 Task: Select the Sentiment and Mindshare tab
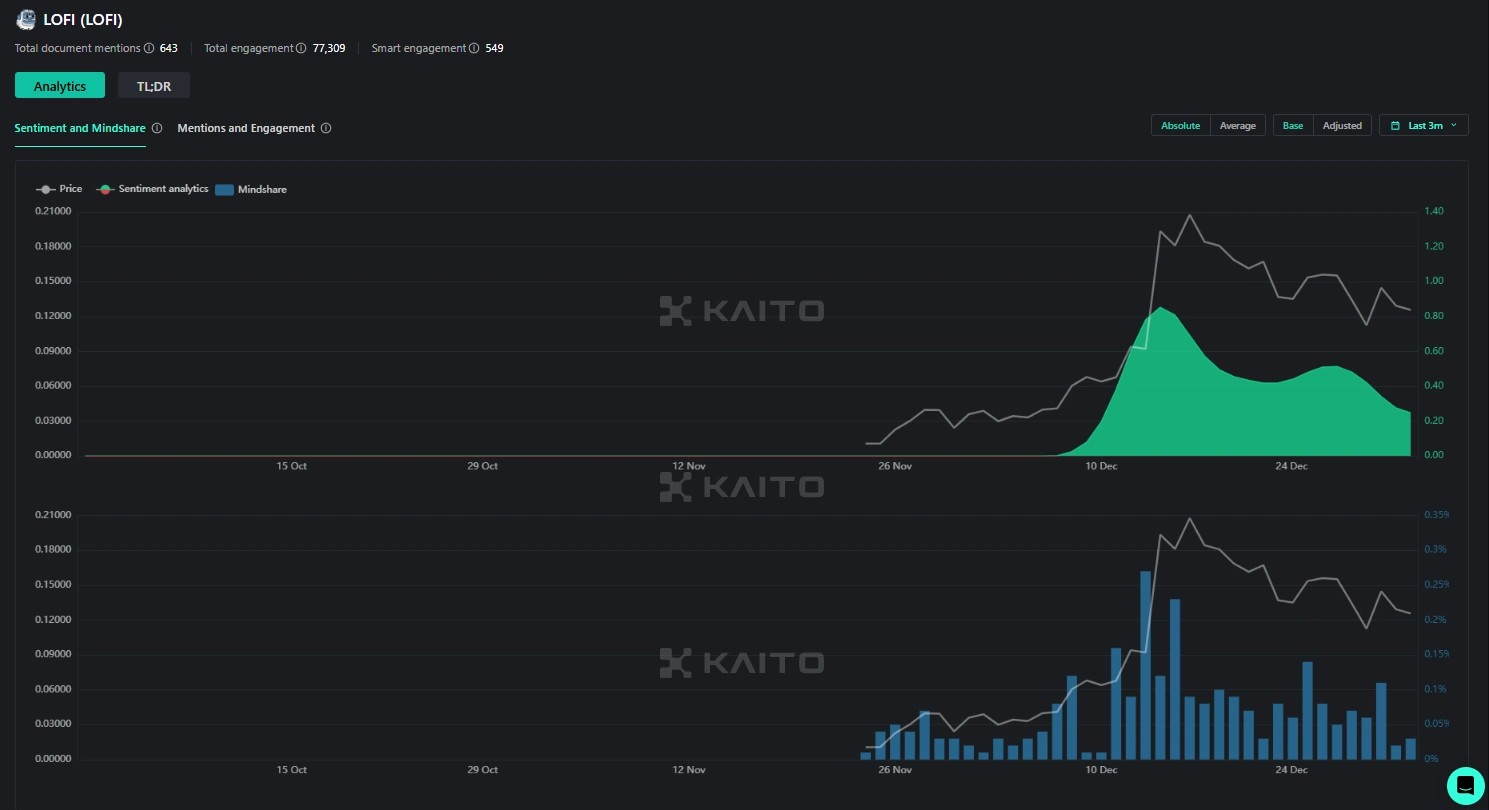tap(80, 128)
